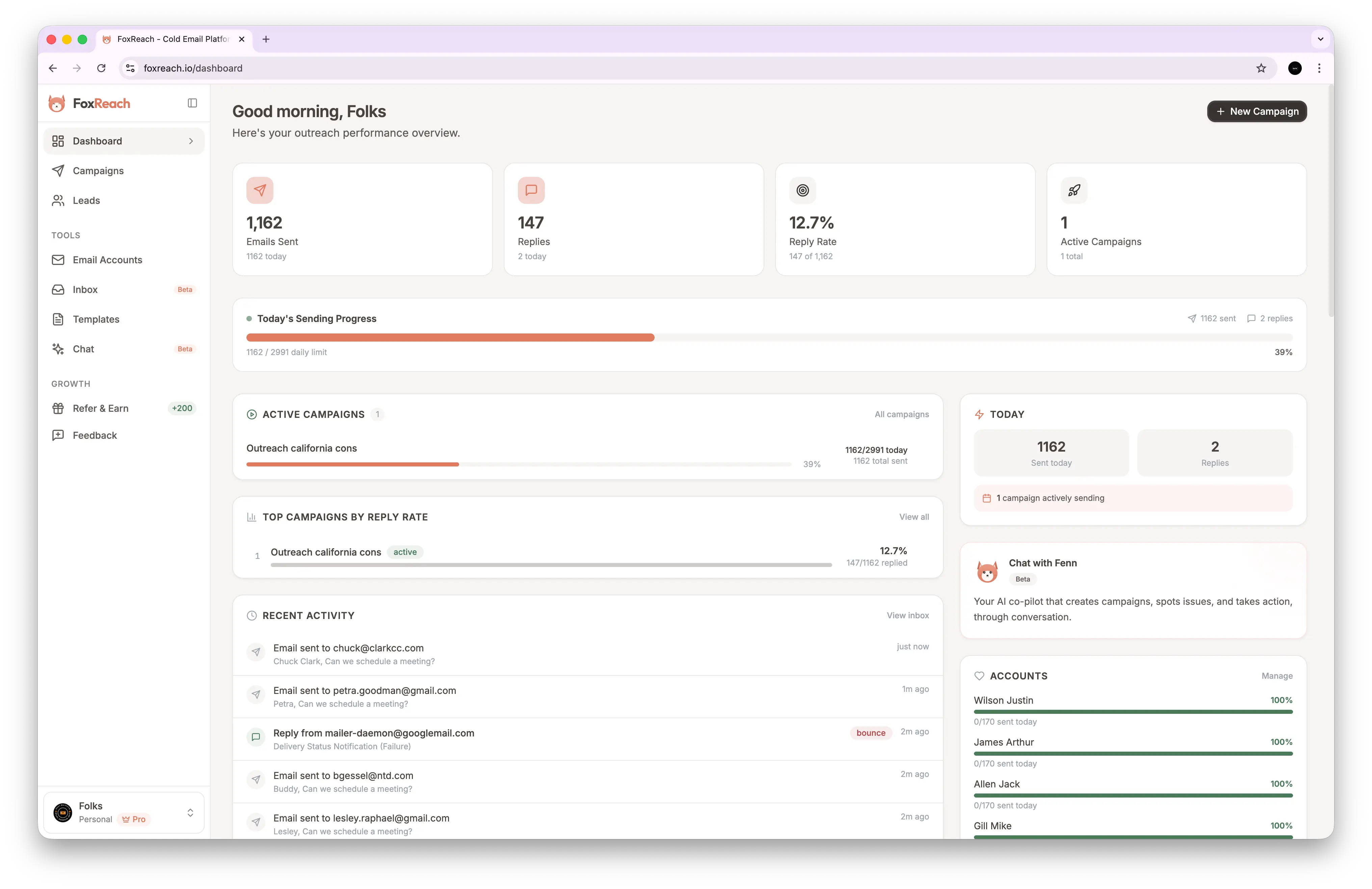The image size is (1372, 889).
Task: Open Templates in sidebar
Action: click(x=124, y=319)
